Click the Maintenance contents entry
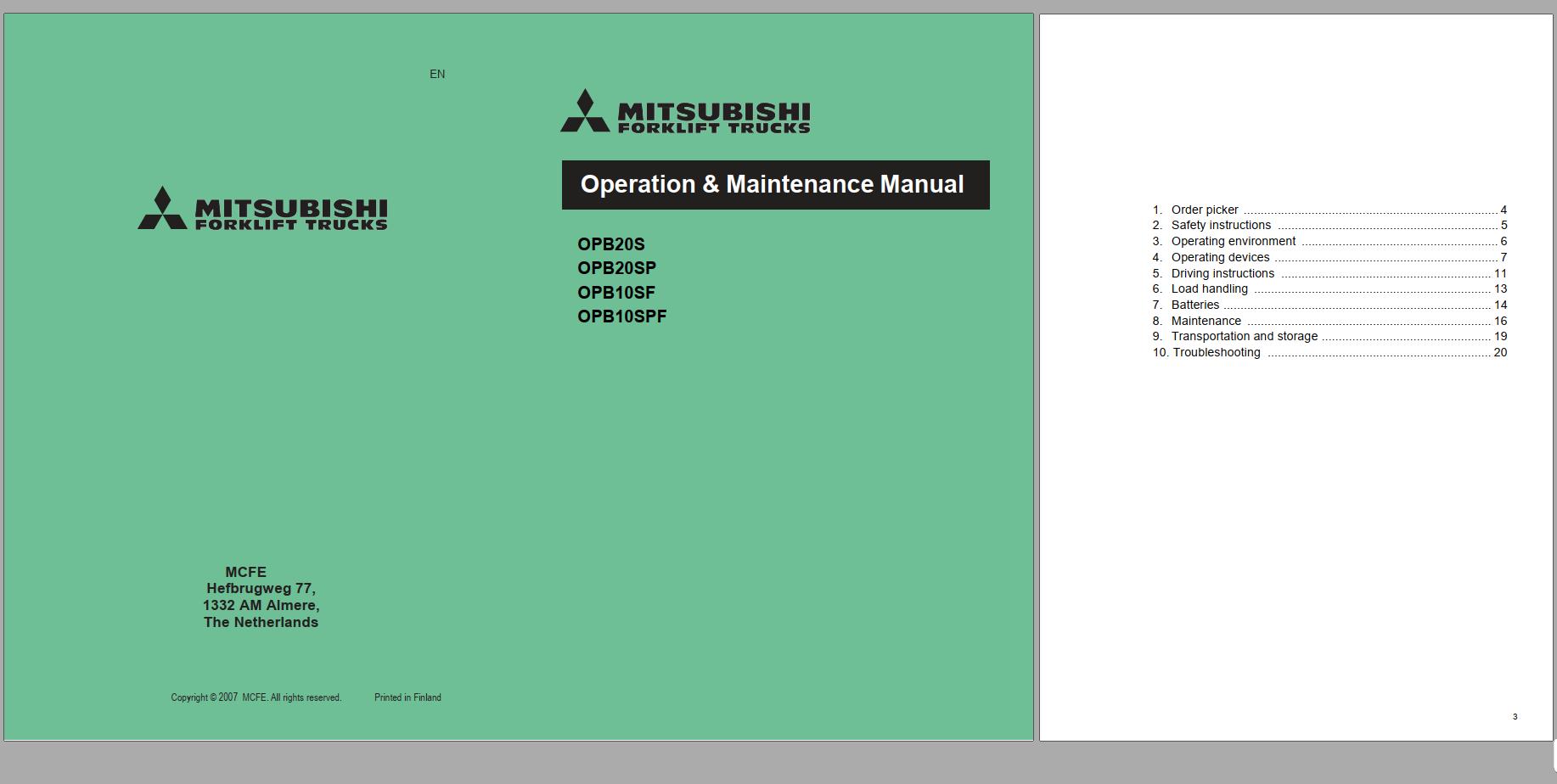This screenshot has height=784, width=1557. point(1329,321)
